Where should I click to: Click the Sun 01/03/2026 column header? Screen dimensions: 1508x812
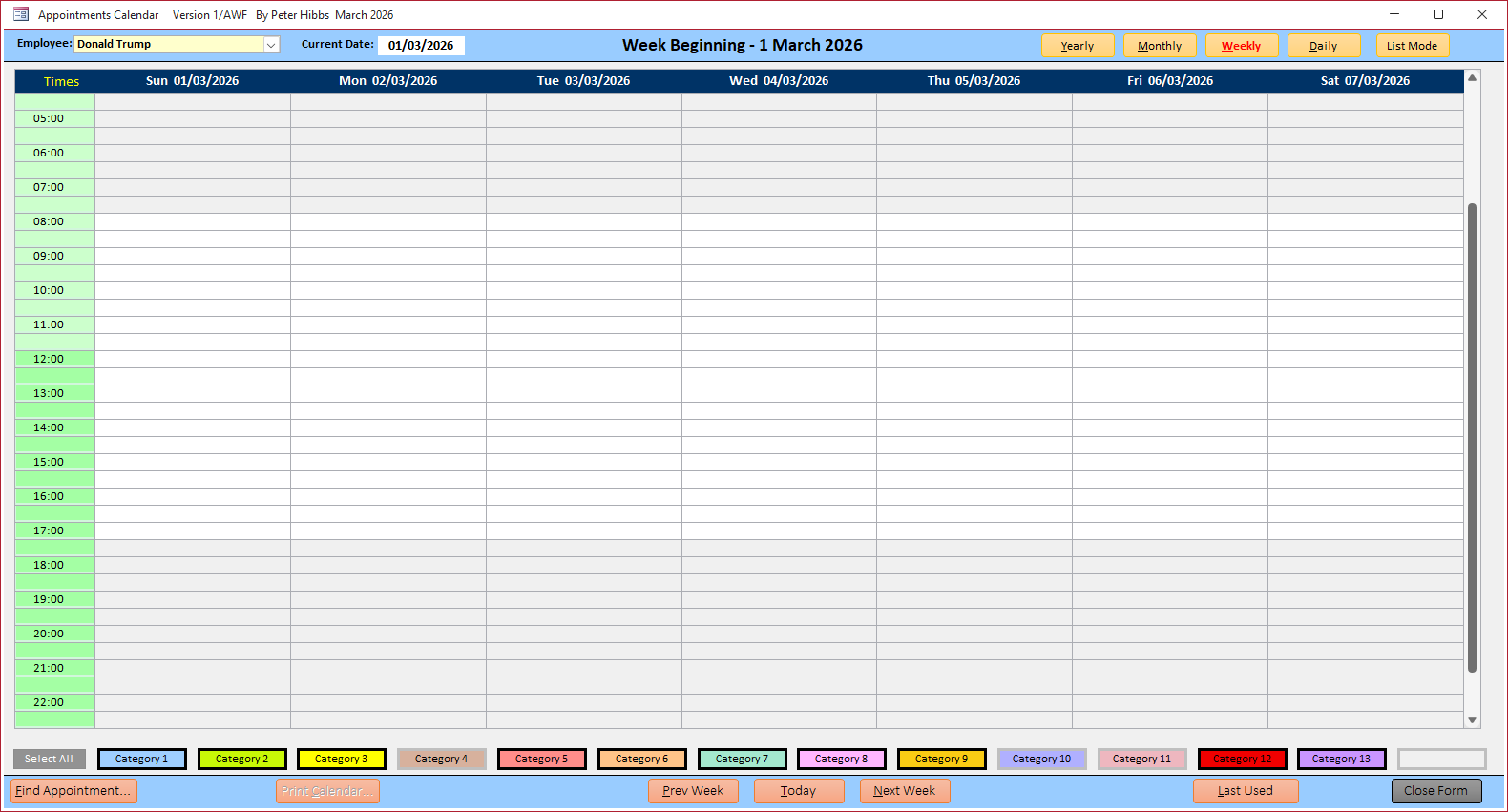[x=193, y=81]
